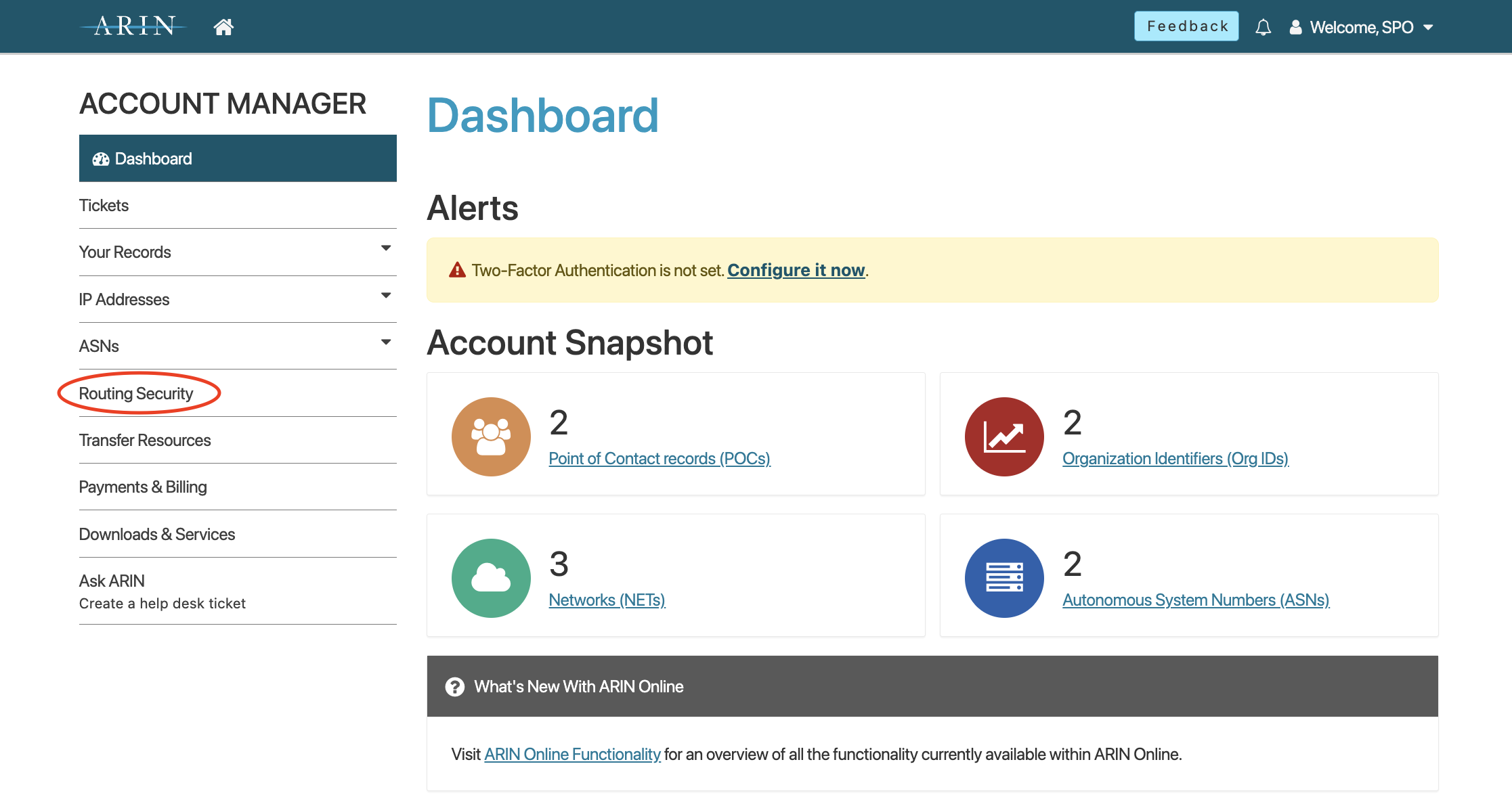Click the ARIN logo
This screenshot has height=806, width=1512.
(x=134, y=26)
